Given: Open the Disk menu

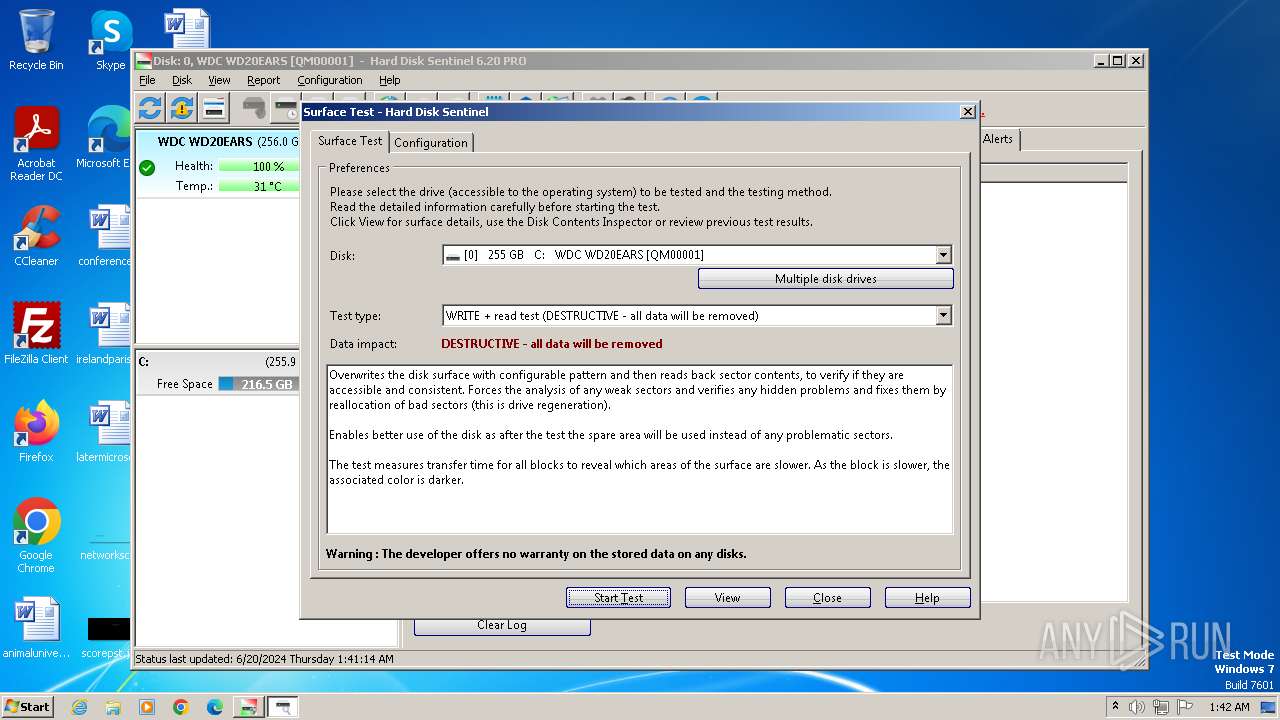Looking at the screenshot, I should click(x=182, y=80).
